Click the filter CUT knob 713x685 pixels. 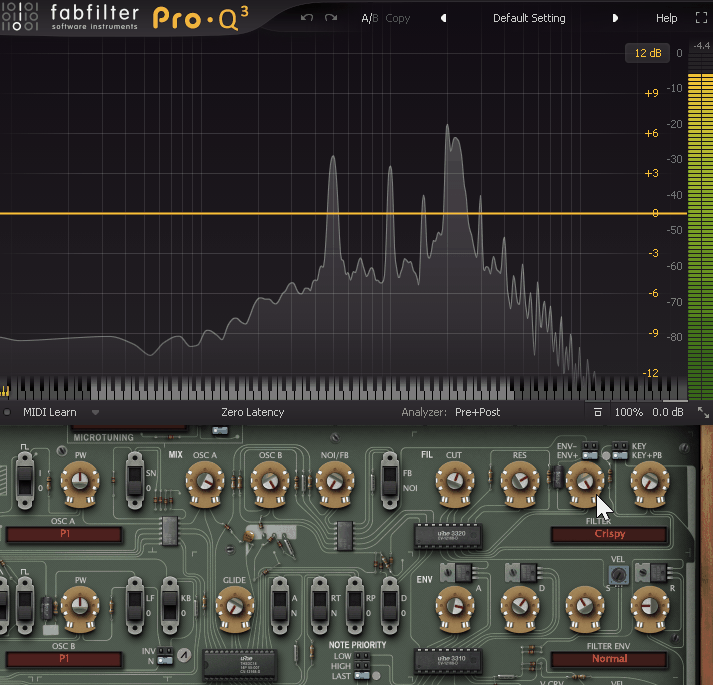tap(455, 481)
